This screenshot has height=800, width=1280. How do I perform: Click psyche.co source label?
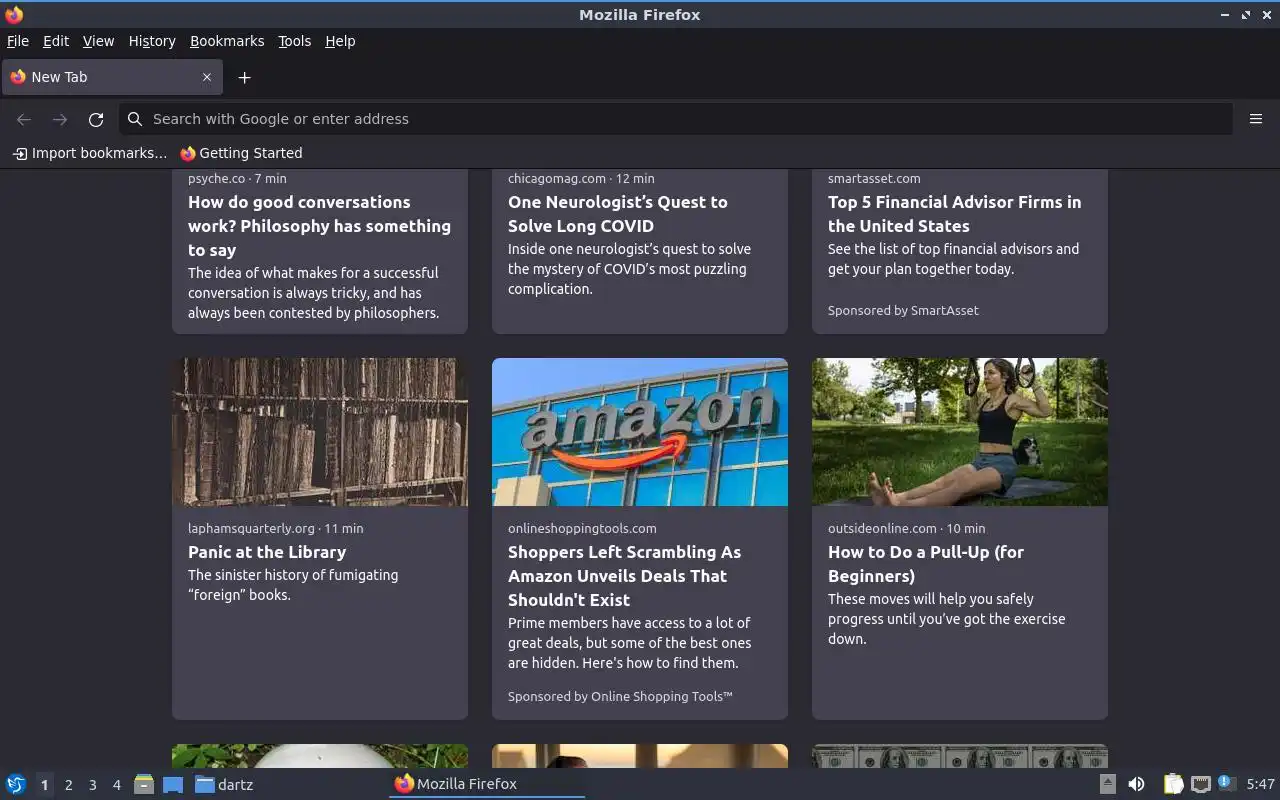pos(216,178)
